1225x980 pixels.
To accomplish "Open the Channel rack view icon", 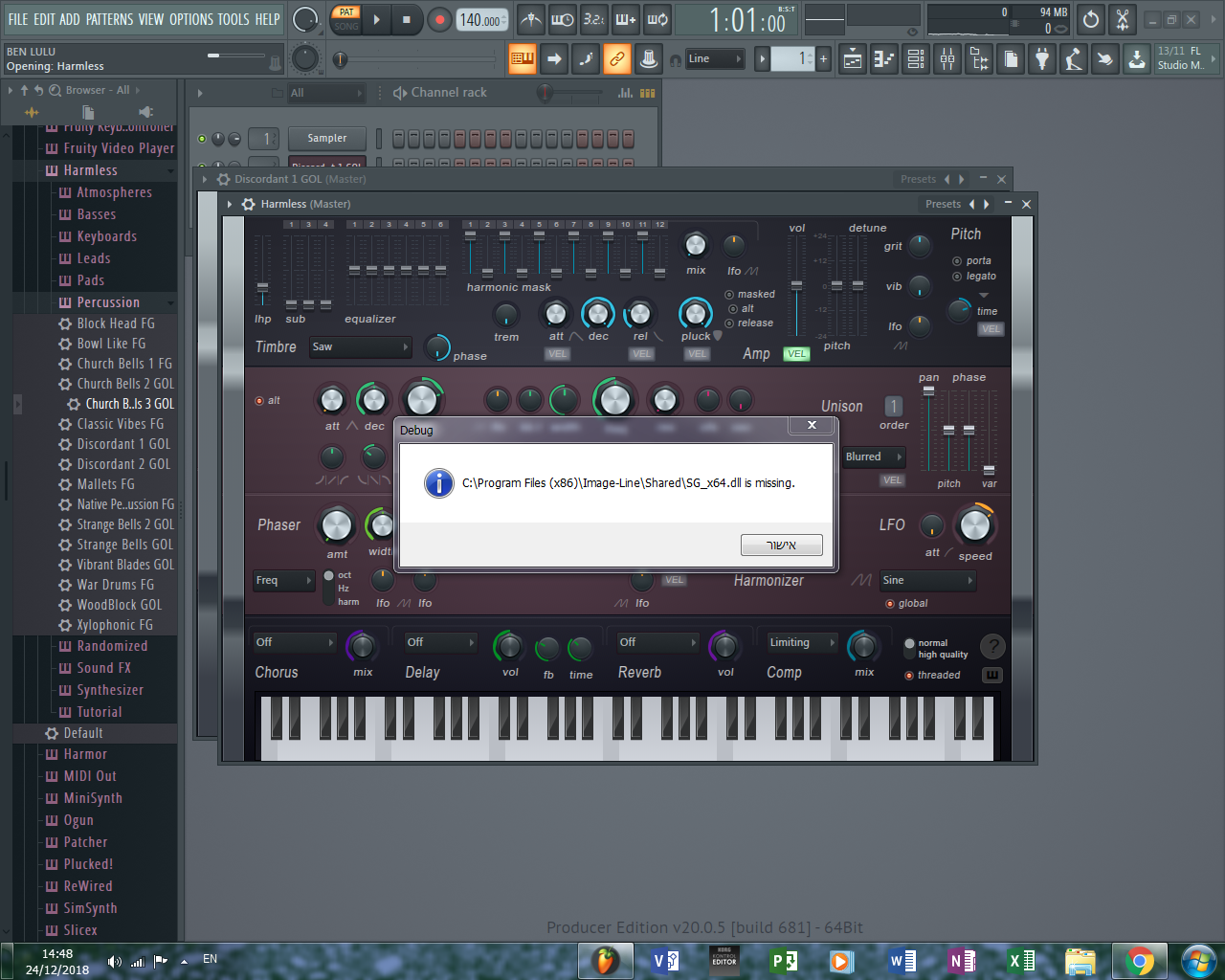I will [916, 59].
